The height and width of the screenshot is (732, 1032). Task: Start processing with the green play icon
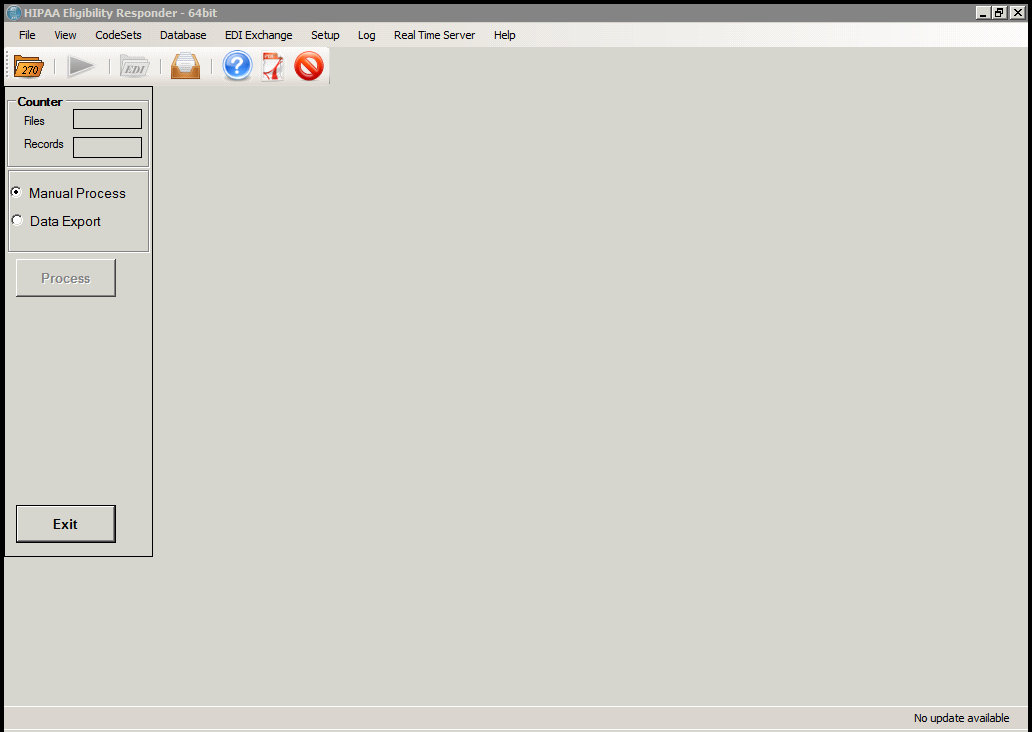[83, 66]
